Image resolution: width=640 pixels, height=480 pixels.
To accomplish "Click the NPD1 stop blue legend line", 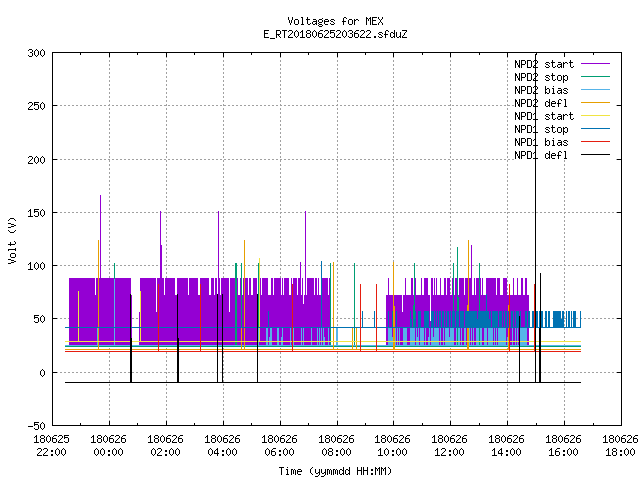I will coord(595,129).
